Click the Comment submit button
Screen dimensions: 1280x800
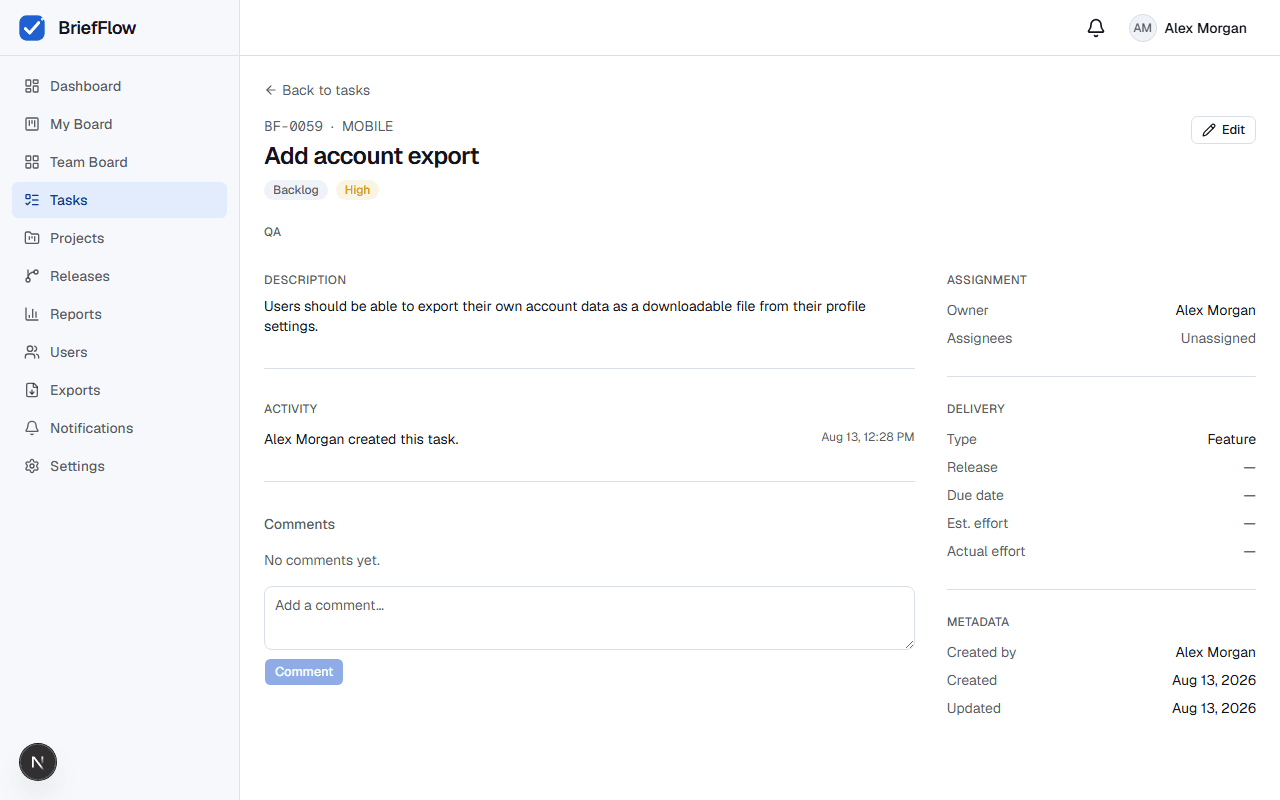pyautogui.click(x=304, y=672)
